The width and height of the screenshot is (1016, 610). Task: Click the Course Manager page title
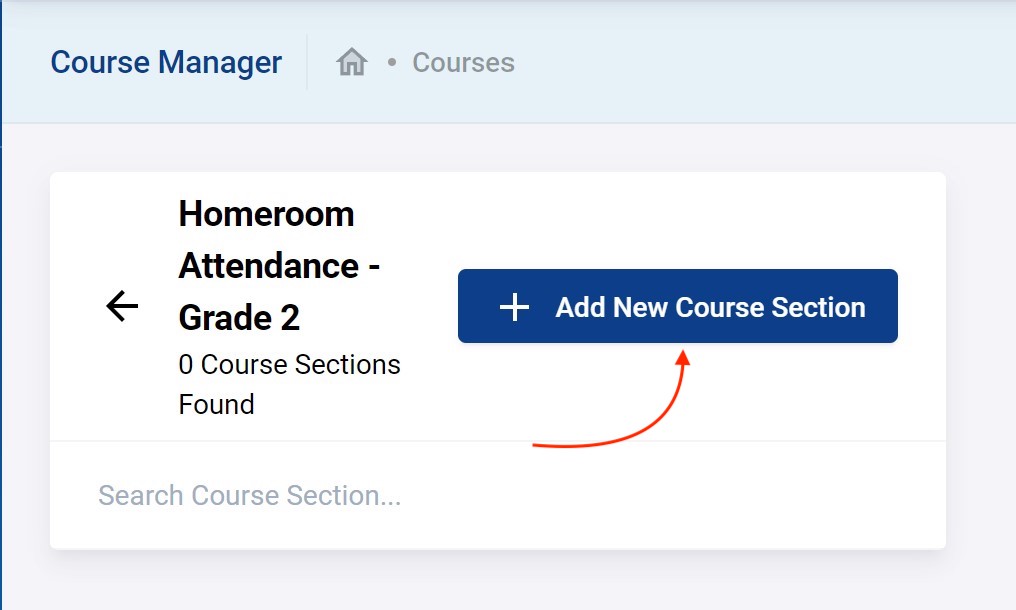166,63
